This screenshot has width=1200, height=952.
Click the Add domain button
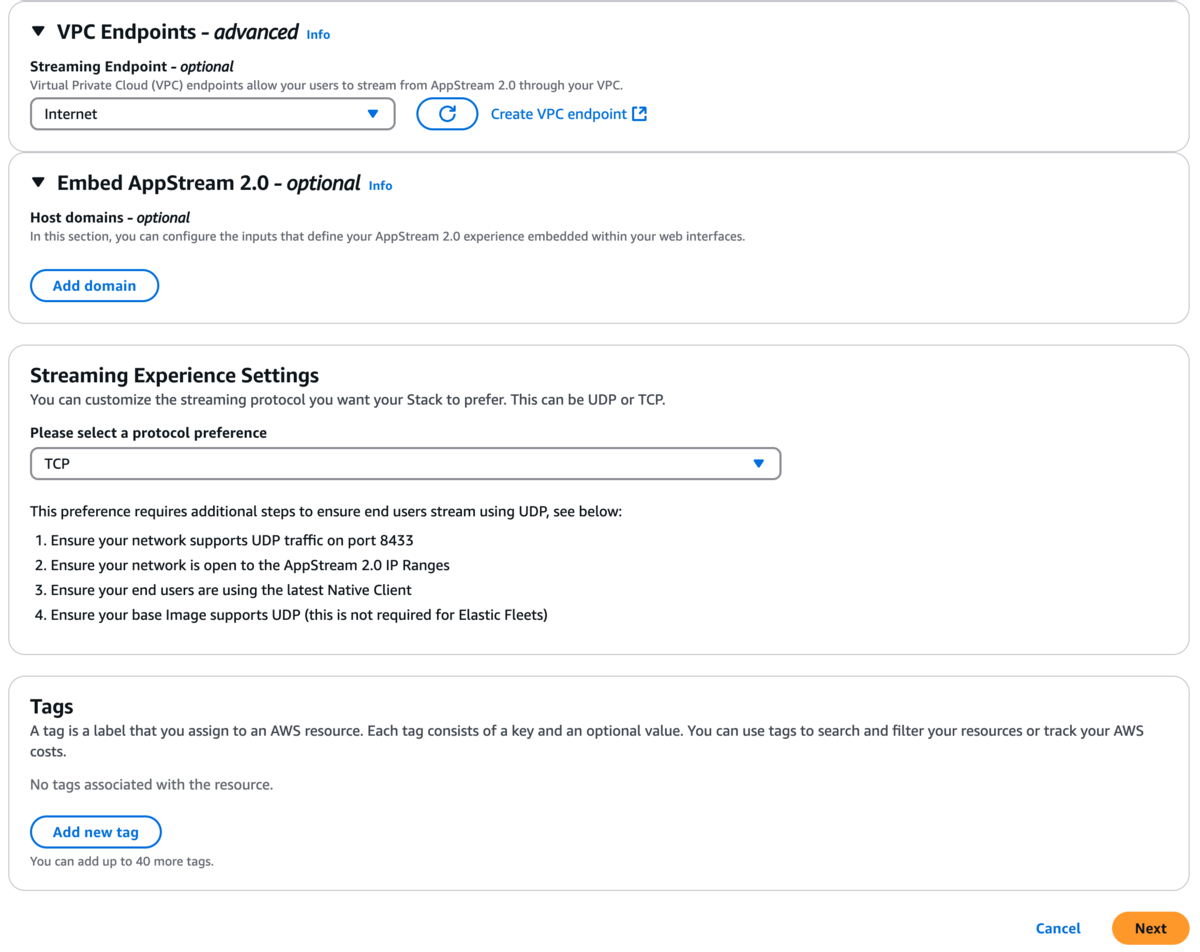pyautogui.click(x=95, y=286)
